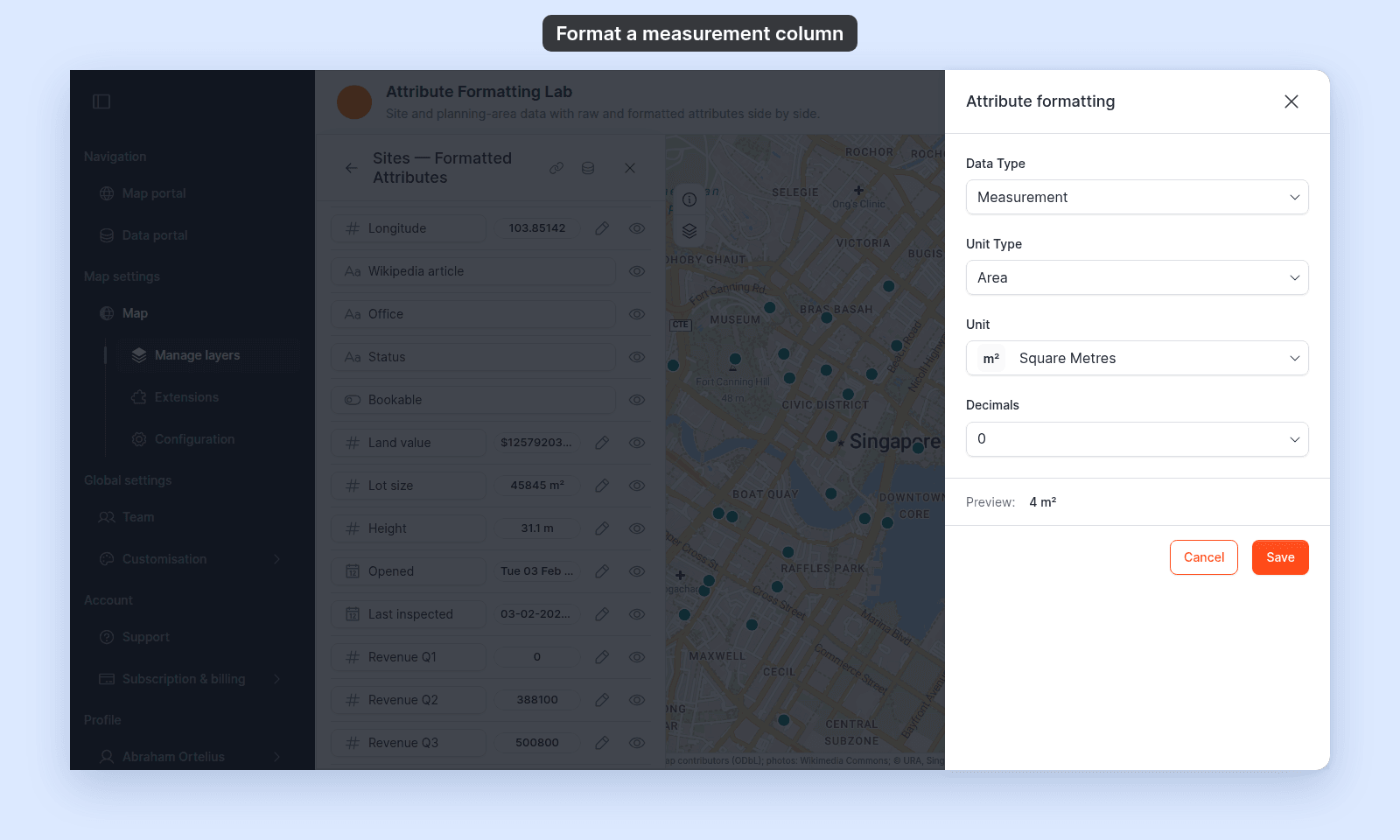Open the Decimals dropdown

1137,439
